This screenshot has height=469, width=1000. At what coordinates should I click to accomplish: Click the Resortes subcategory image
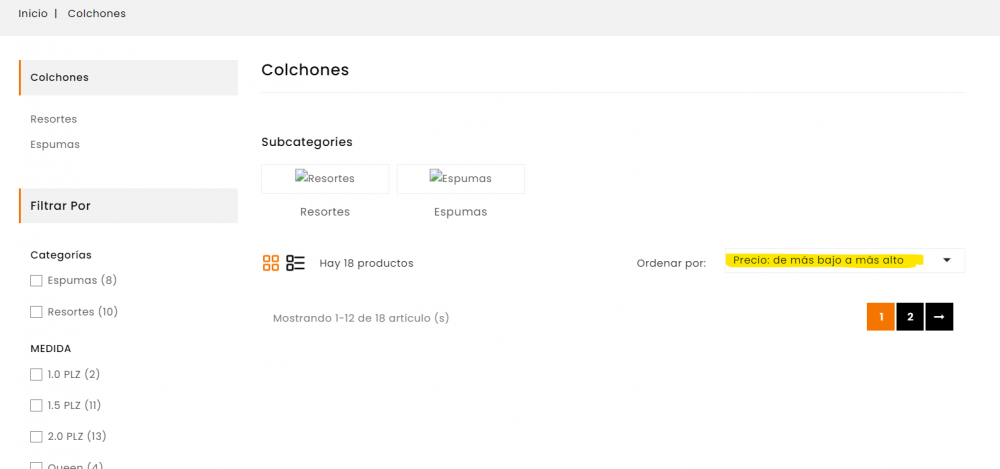[325, 179]
